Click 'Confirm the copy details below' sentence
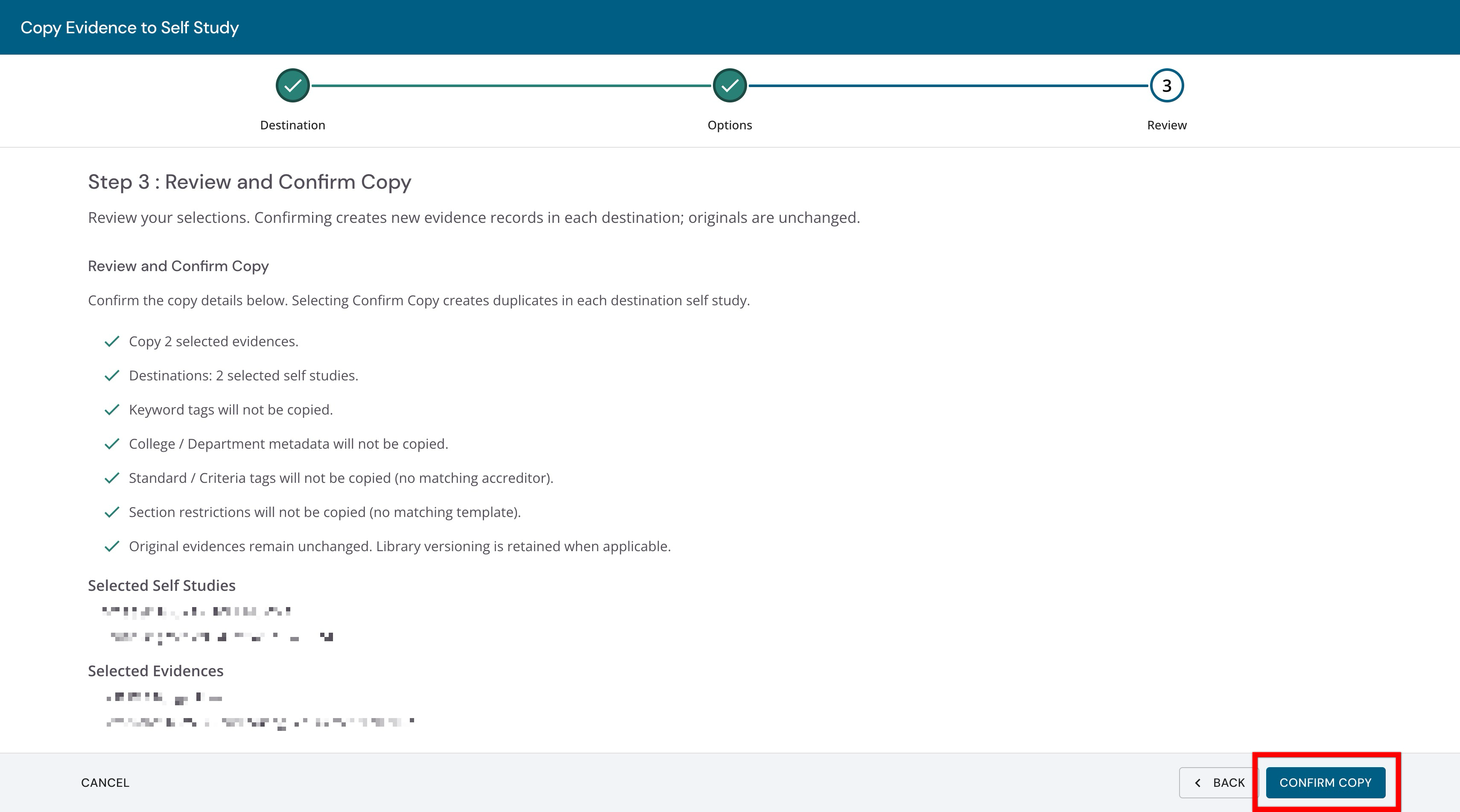This screenshot has height=812, width=1460. [x=419, y=300]
